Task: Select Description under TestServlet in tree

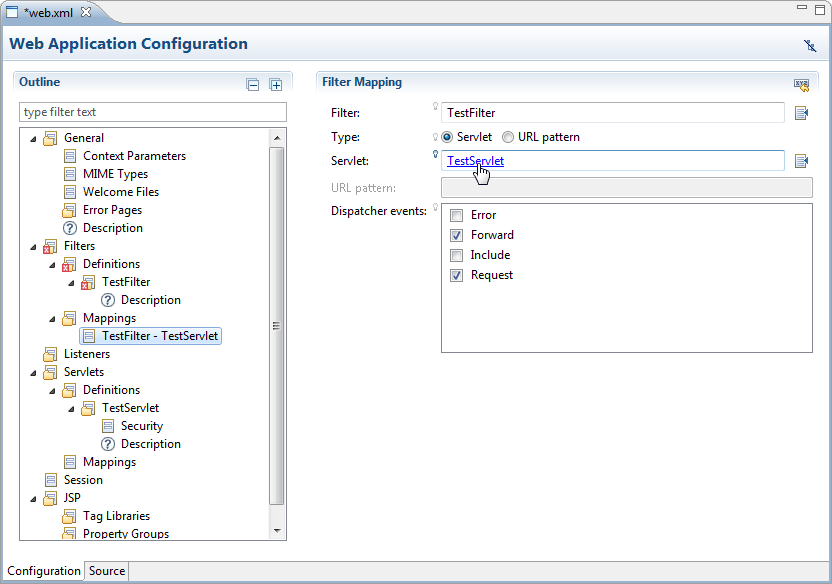Action: [x=151, y=444]
